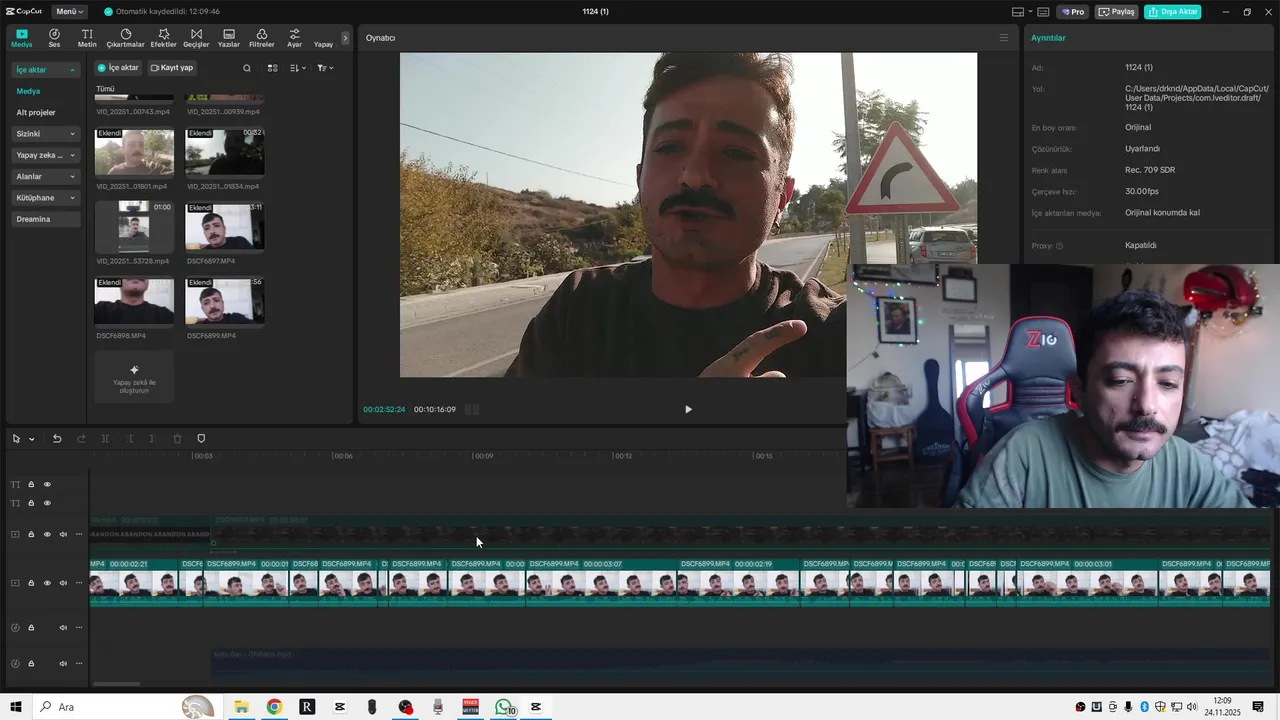Lock the DSCF6899.MP4 main video track
This screenshot has height=720, width=1280.
pyautogui.click(x=31, y=583)
